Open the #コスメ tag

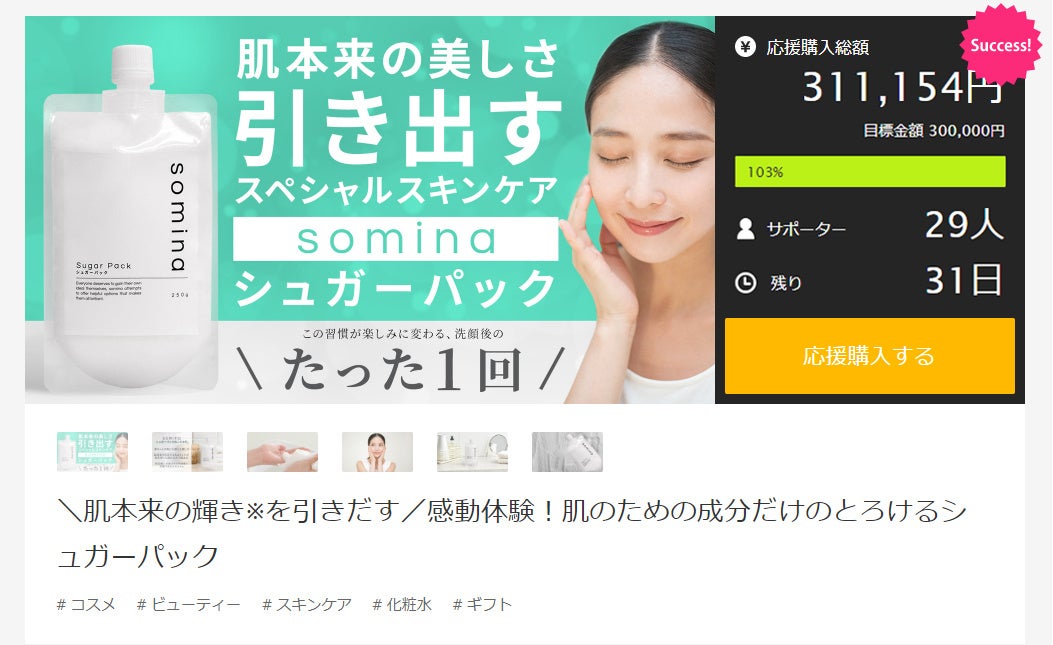point(86,605)
